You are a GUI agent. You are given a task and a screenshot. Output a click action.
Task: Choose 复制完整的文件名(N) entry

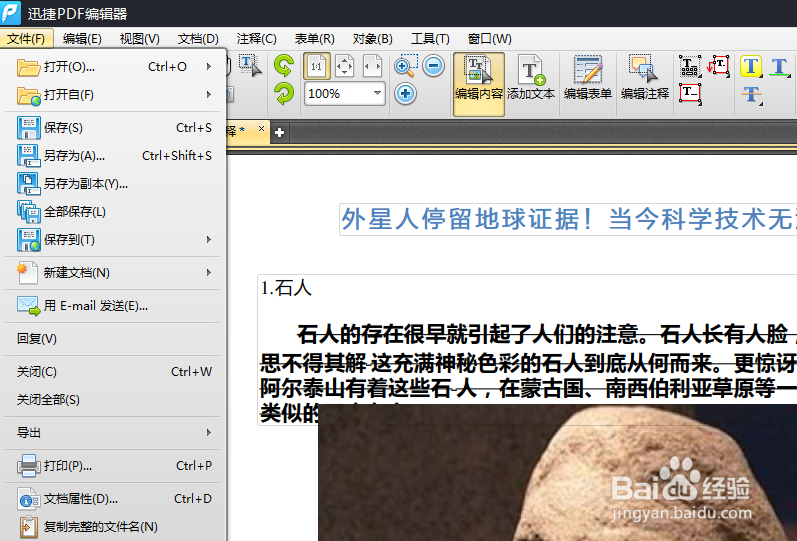click(113, 527)
